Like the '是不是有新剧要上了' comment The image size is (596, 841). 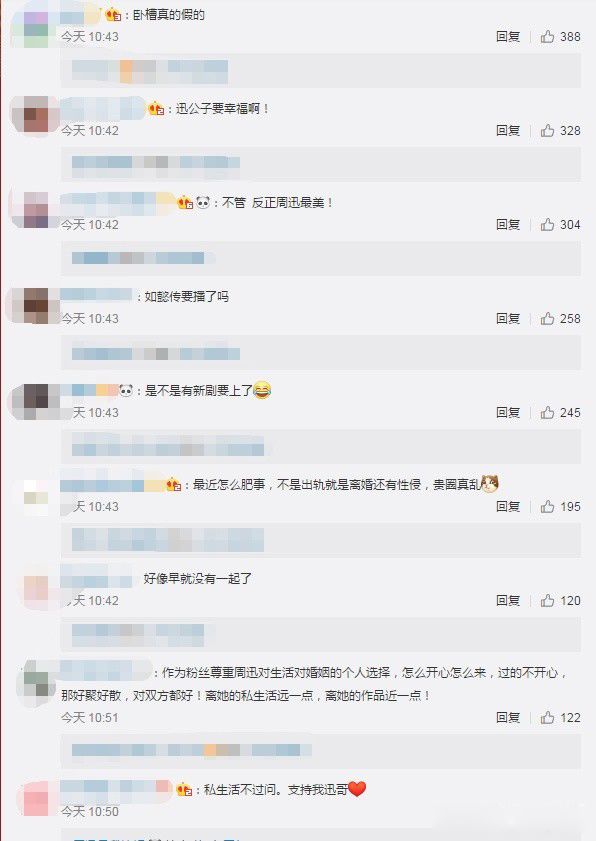pos(547,412)
